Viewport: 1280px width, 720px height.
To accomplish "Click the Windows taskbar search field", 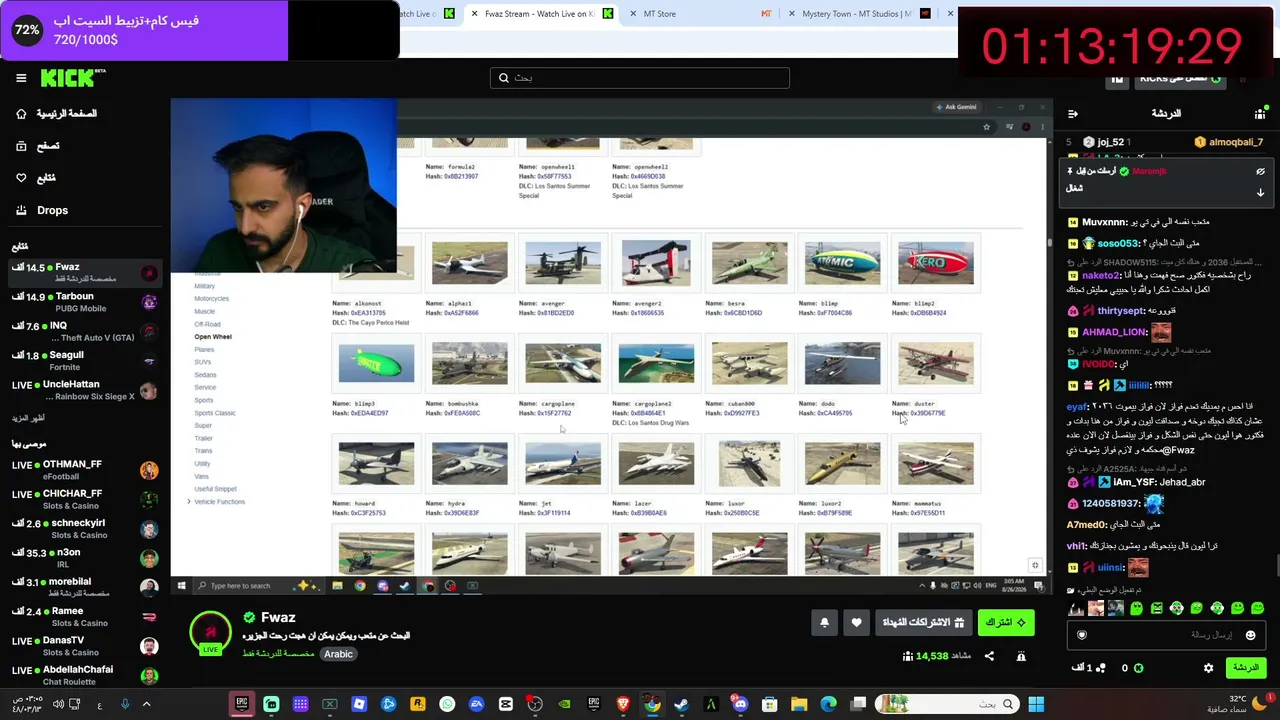I will click(946, 704).
